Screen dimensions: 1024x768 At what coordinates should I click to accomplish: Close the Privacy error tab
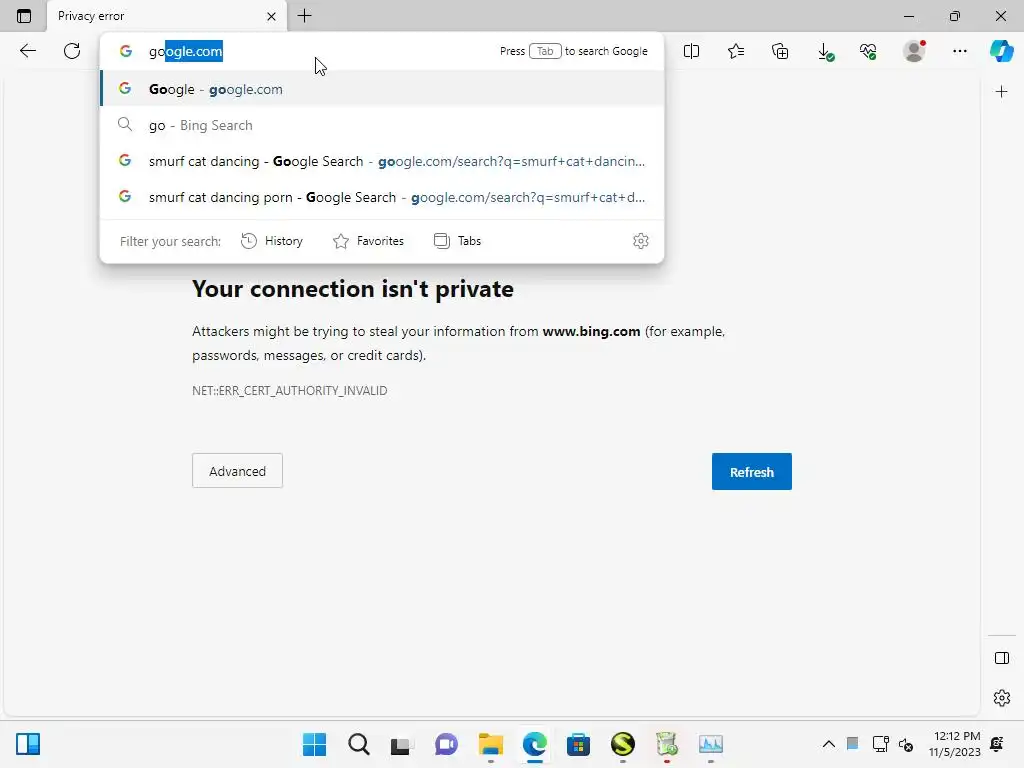(271, 16)
